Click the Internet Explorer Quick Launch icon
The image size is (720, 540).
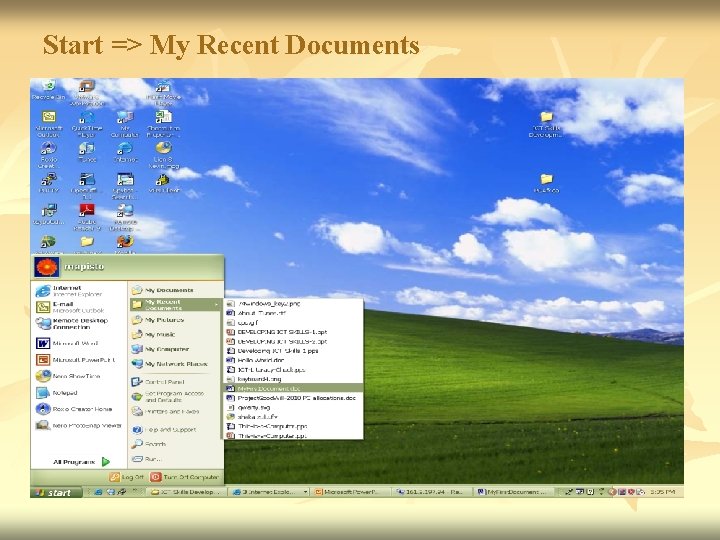point(98,492)
